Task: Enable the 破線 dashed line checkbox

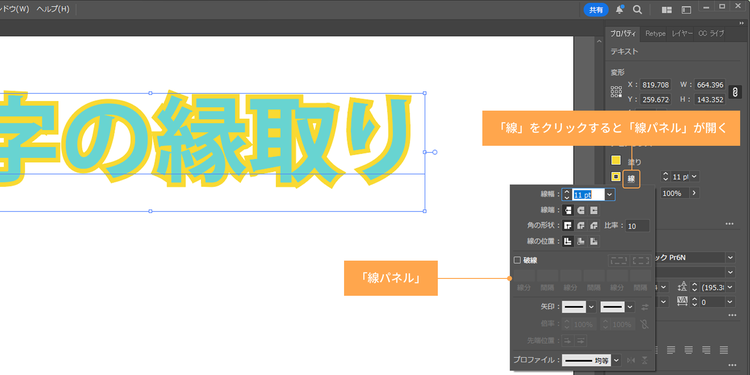Action: pos(517,261)
